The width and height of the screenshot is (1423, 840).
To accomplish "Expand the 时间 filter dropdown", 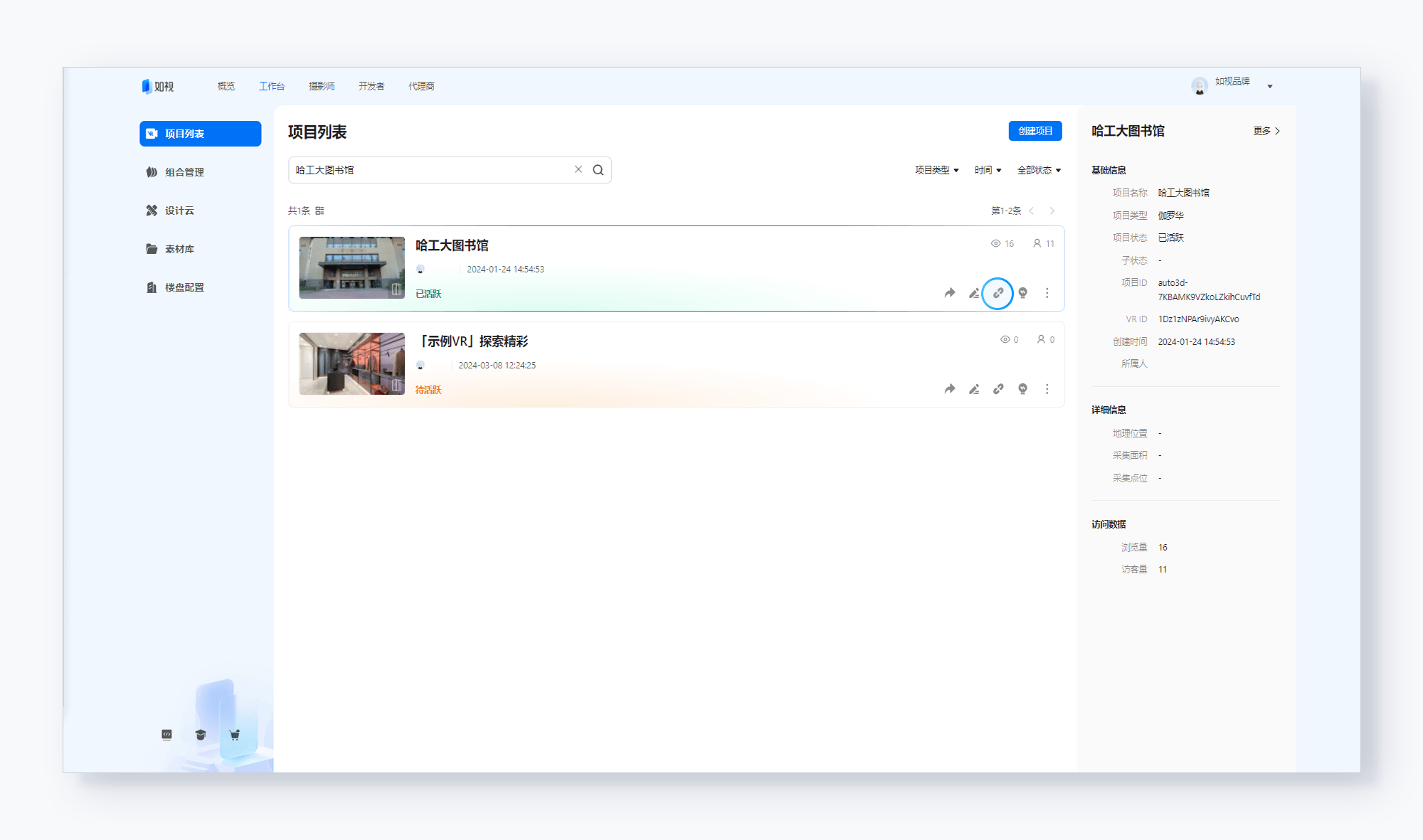I will [988, 170].
